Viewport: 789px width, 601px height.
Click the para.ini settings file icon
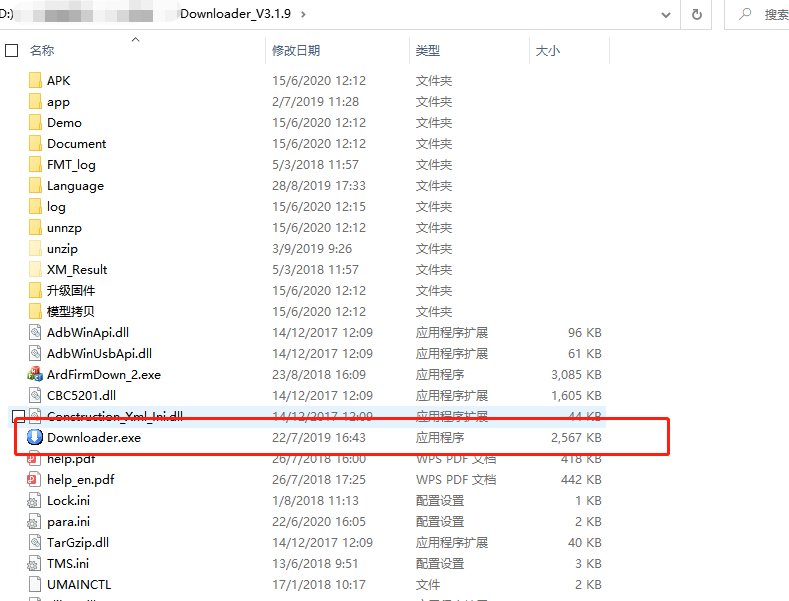point(35,522)
